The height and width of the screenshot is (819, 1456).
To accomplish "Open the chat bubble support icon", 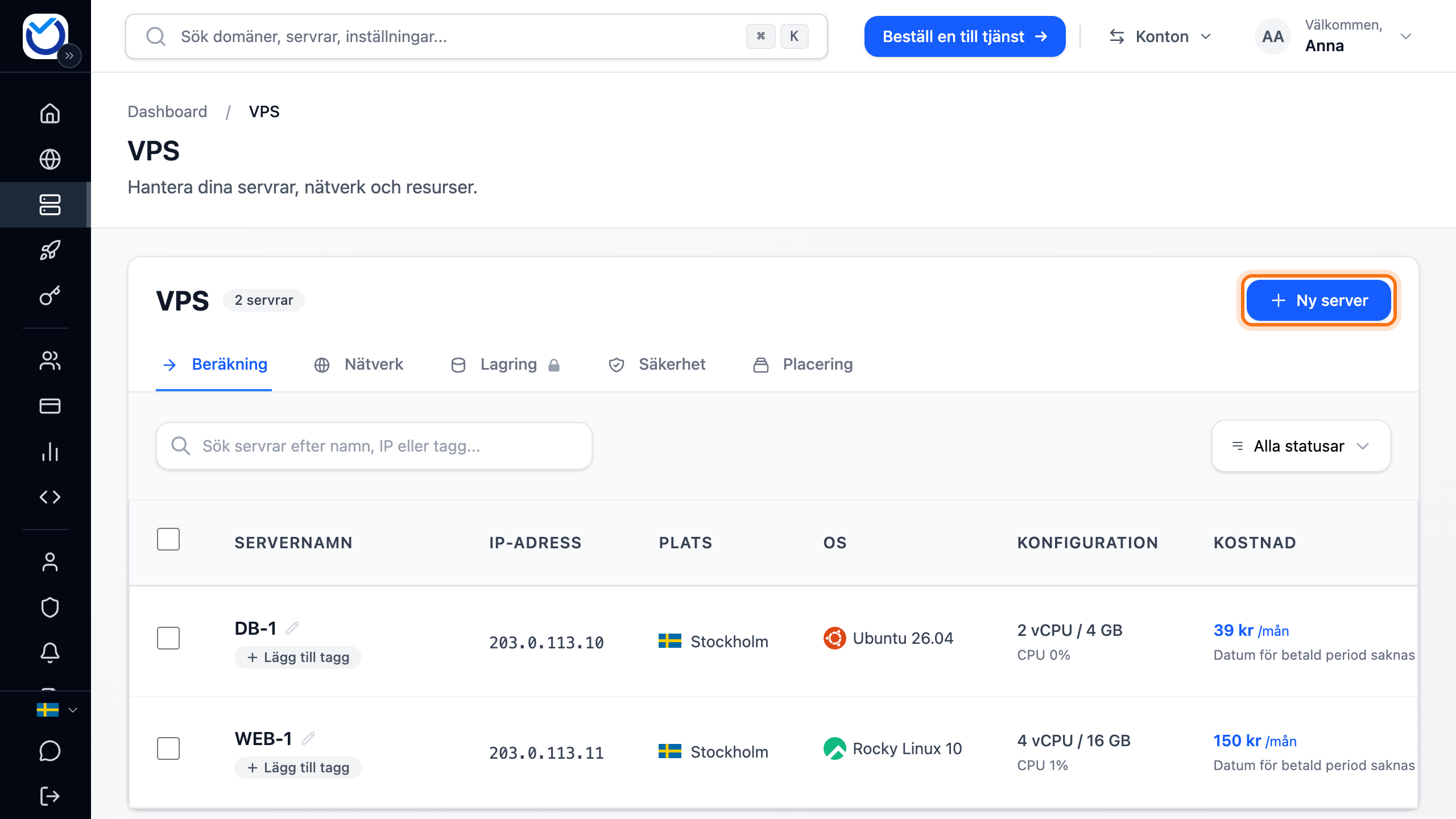I will tap(50, 751).
